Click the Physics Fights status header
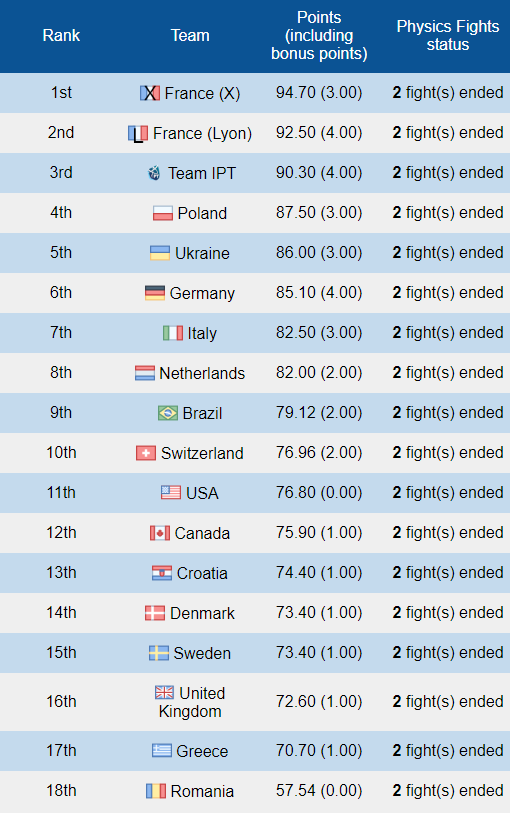This screenshot has height=813, width=510. [448, 35]
